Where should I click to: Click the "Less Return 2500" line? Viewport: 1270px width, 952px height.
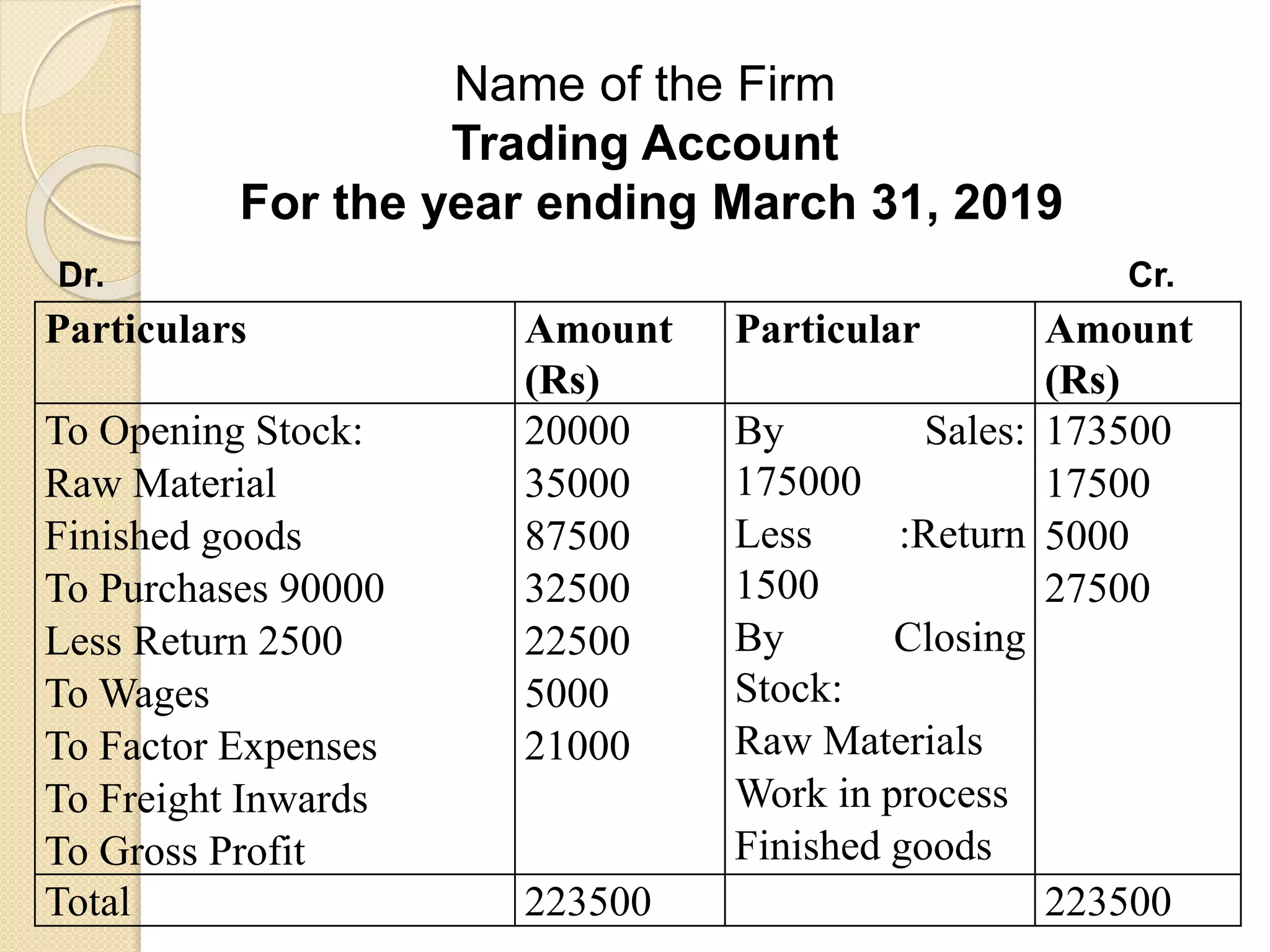[193, 640]
